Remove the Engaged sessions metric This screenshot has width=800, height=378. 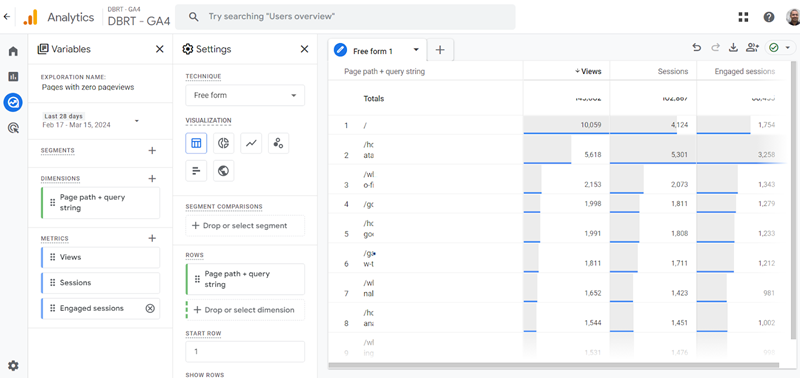[150, 308]
